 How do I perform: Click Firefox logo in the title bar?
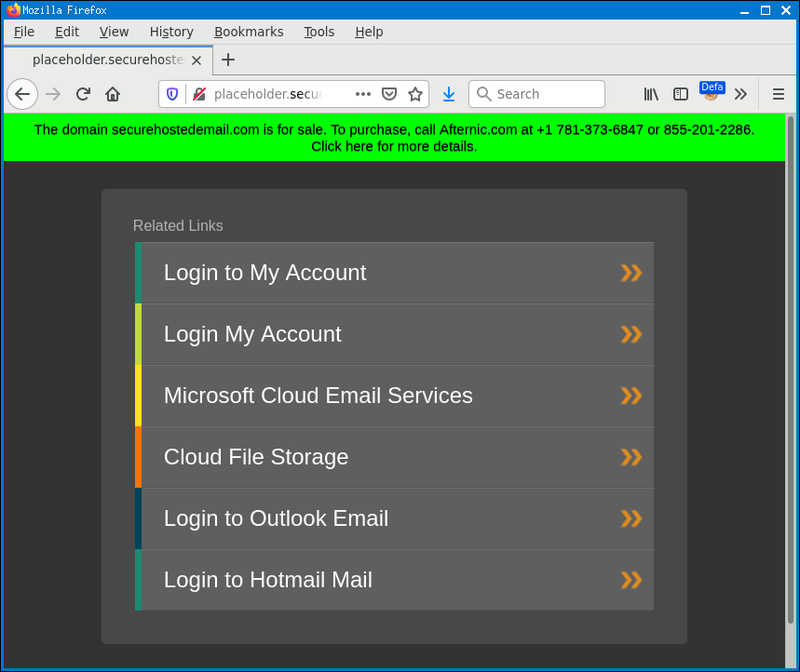tap(13, 10)
